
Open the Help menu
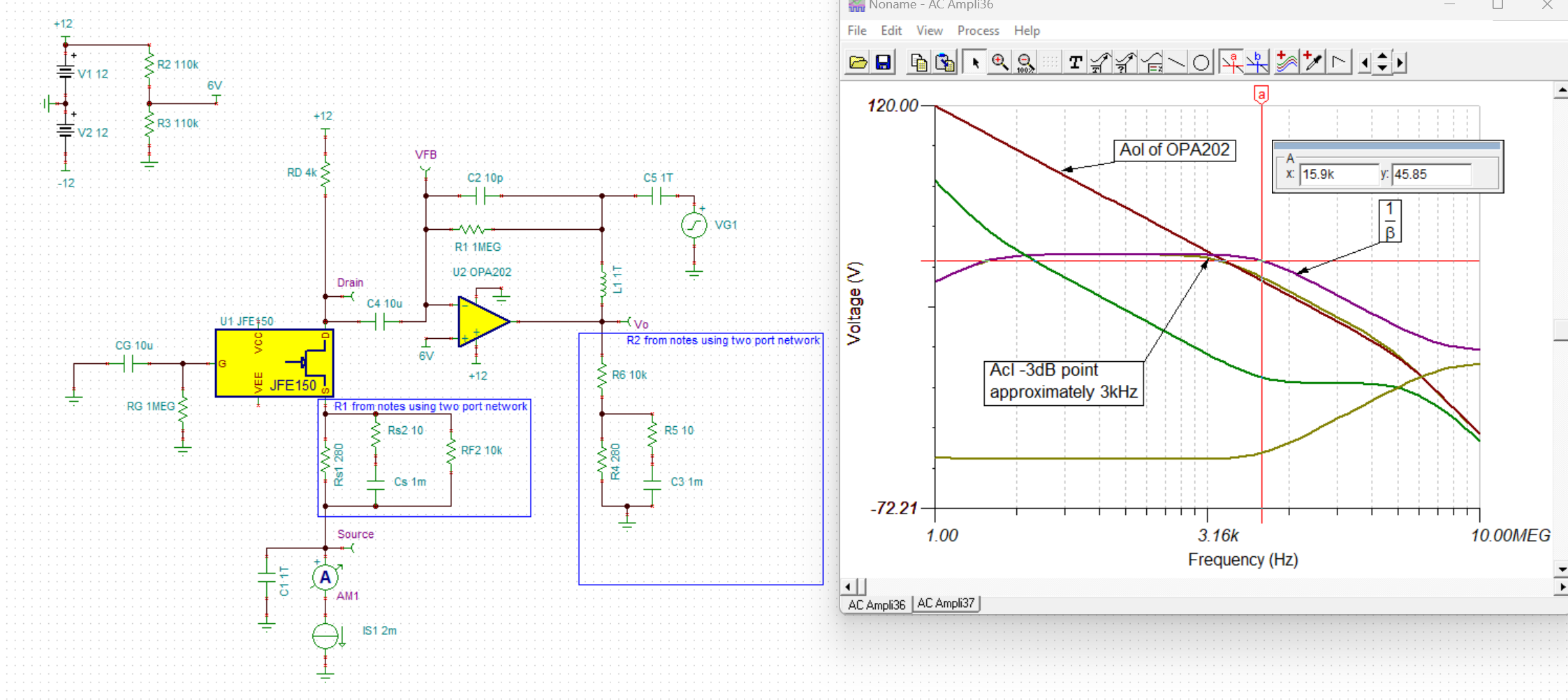click(1027, 31)
